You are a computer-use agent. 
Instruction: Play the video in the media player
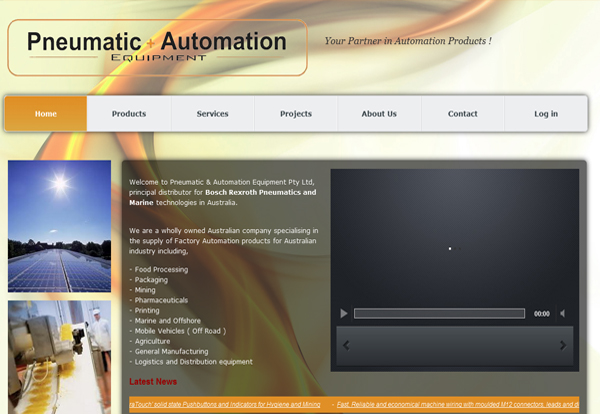pyautogui.click(x=344, y=314)
